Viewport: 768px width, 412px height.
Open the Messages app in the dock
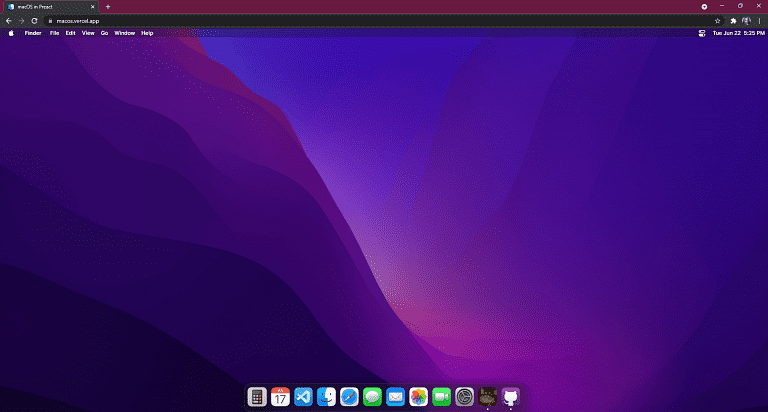pyautogui.click(x=372, y=397)
